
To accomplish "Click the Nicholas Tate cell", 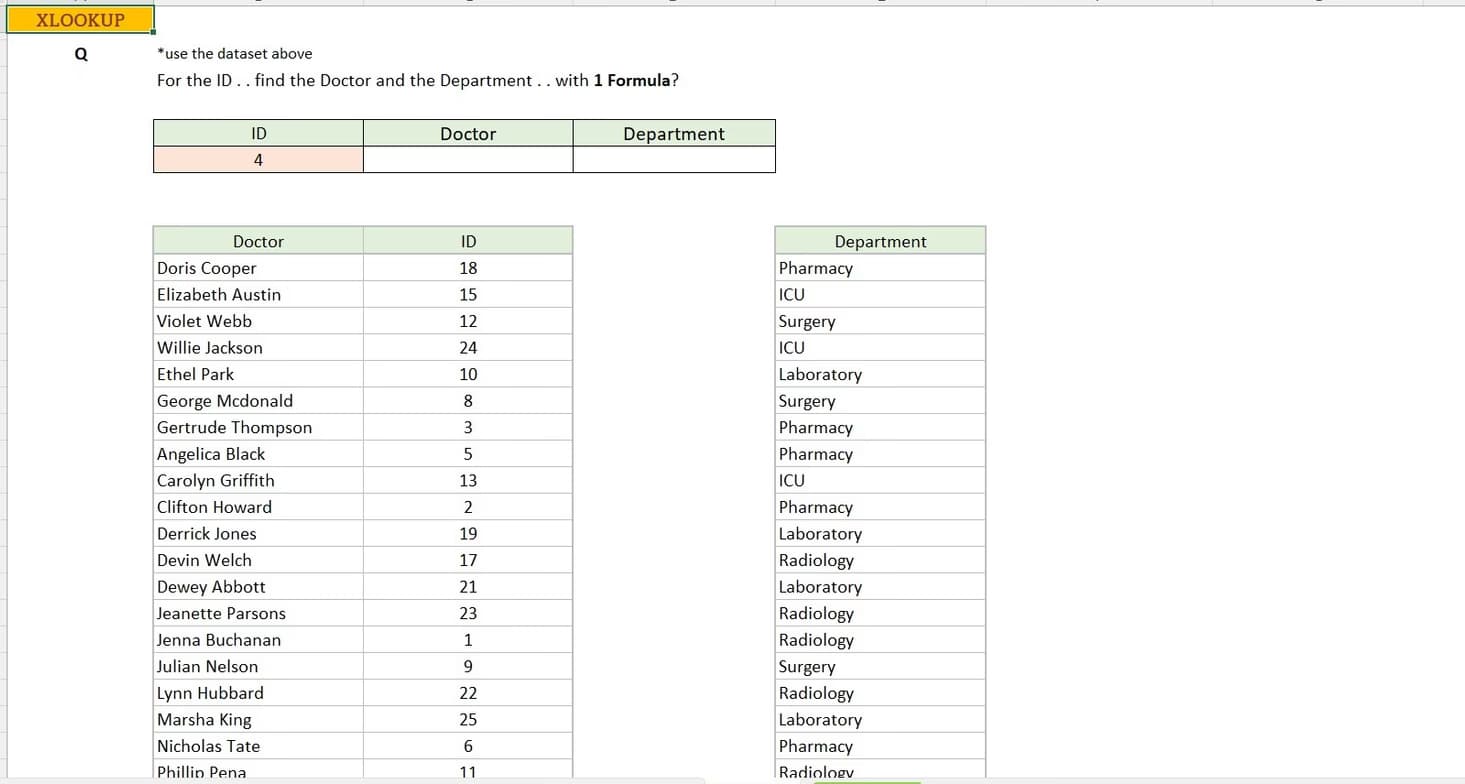I will pyautogui.click(x=258, y=746).
